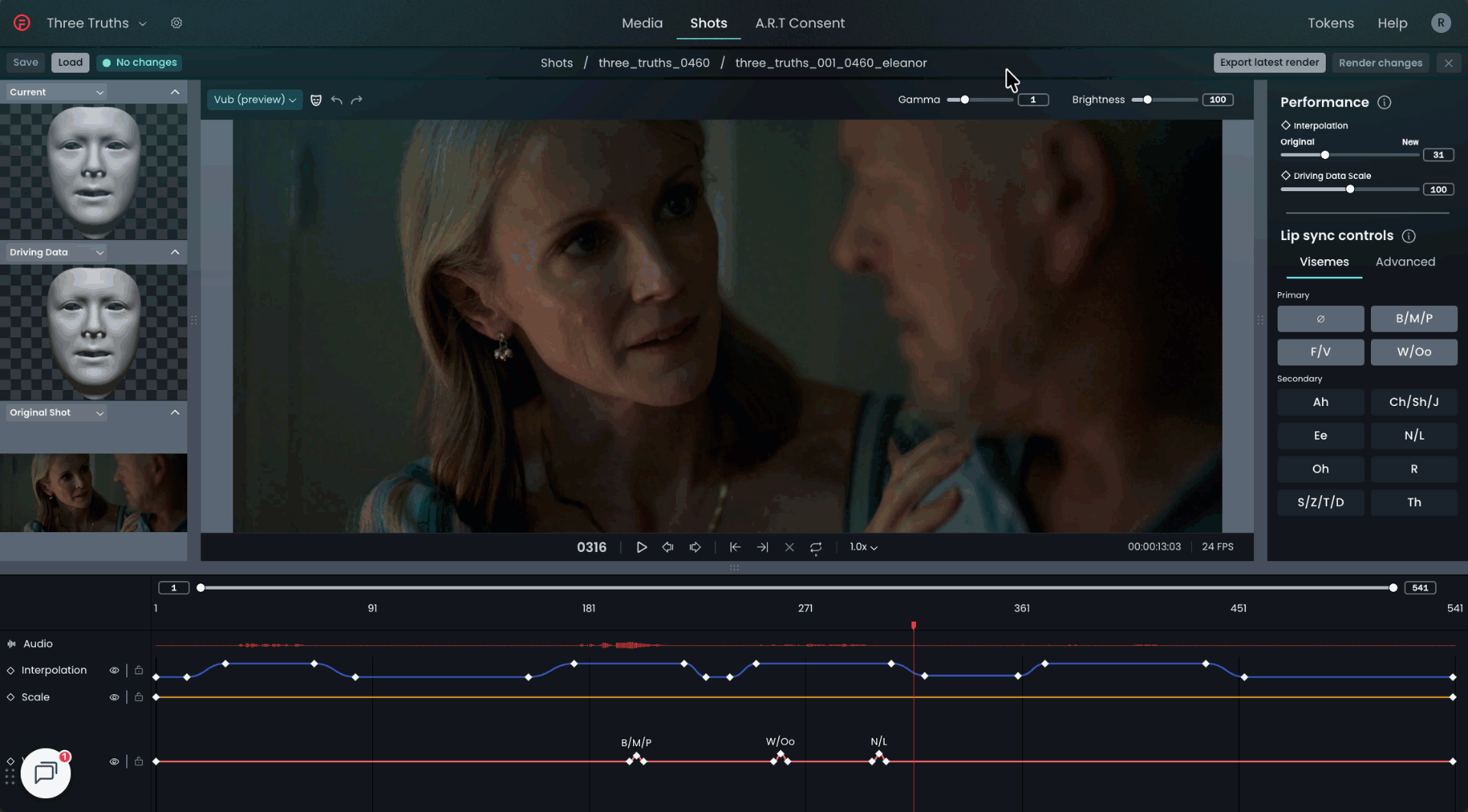
Task: Lock the Scale track
Action: coord(138,697)
